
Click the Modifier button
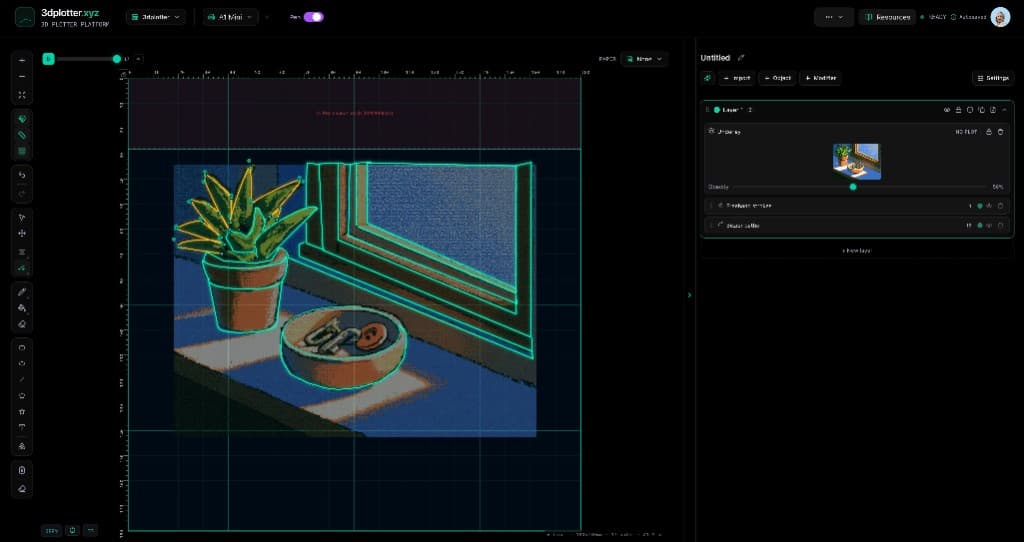point(820,78)
